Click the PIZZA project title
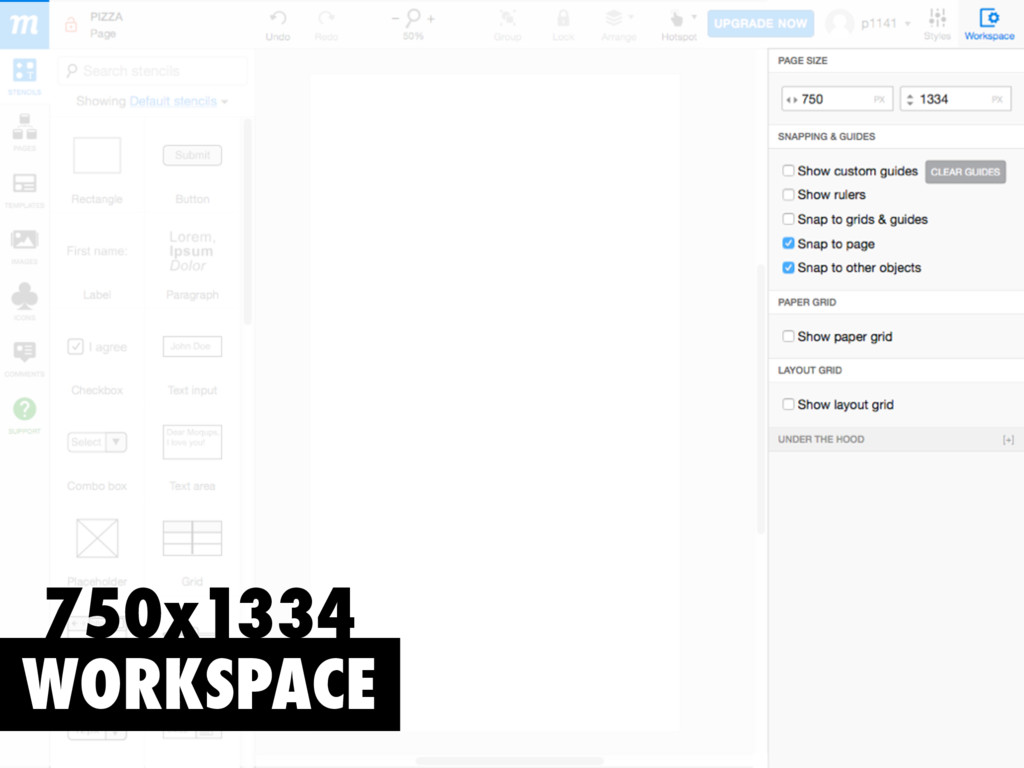 (106, 17)
